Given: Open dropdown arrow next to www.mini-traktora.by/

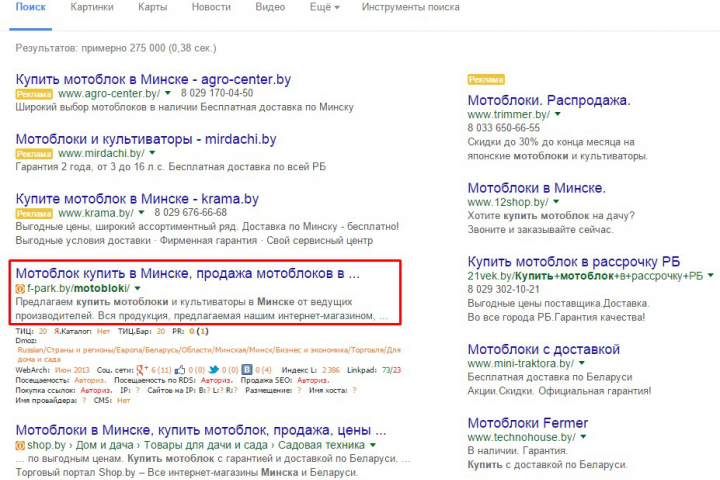Looking at the screenshot, I should pyautogui.click(x=582, y=363).
